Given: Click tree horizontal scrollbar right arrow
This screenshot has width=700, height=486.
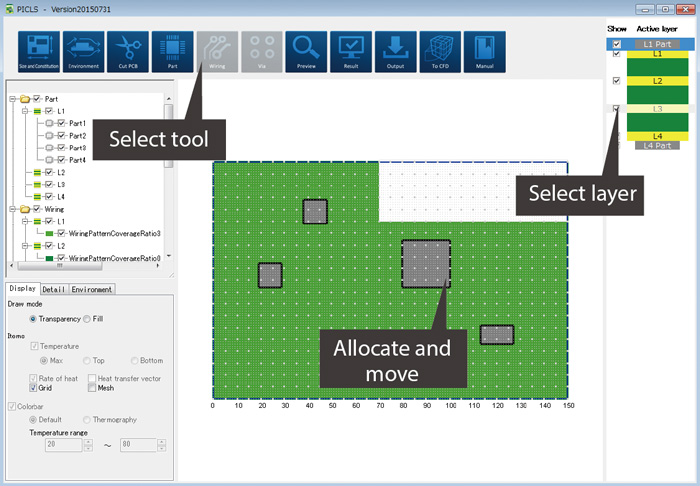Looking at the screenshot, I should (x=158, y=266).
